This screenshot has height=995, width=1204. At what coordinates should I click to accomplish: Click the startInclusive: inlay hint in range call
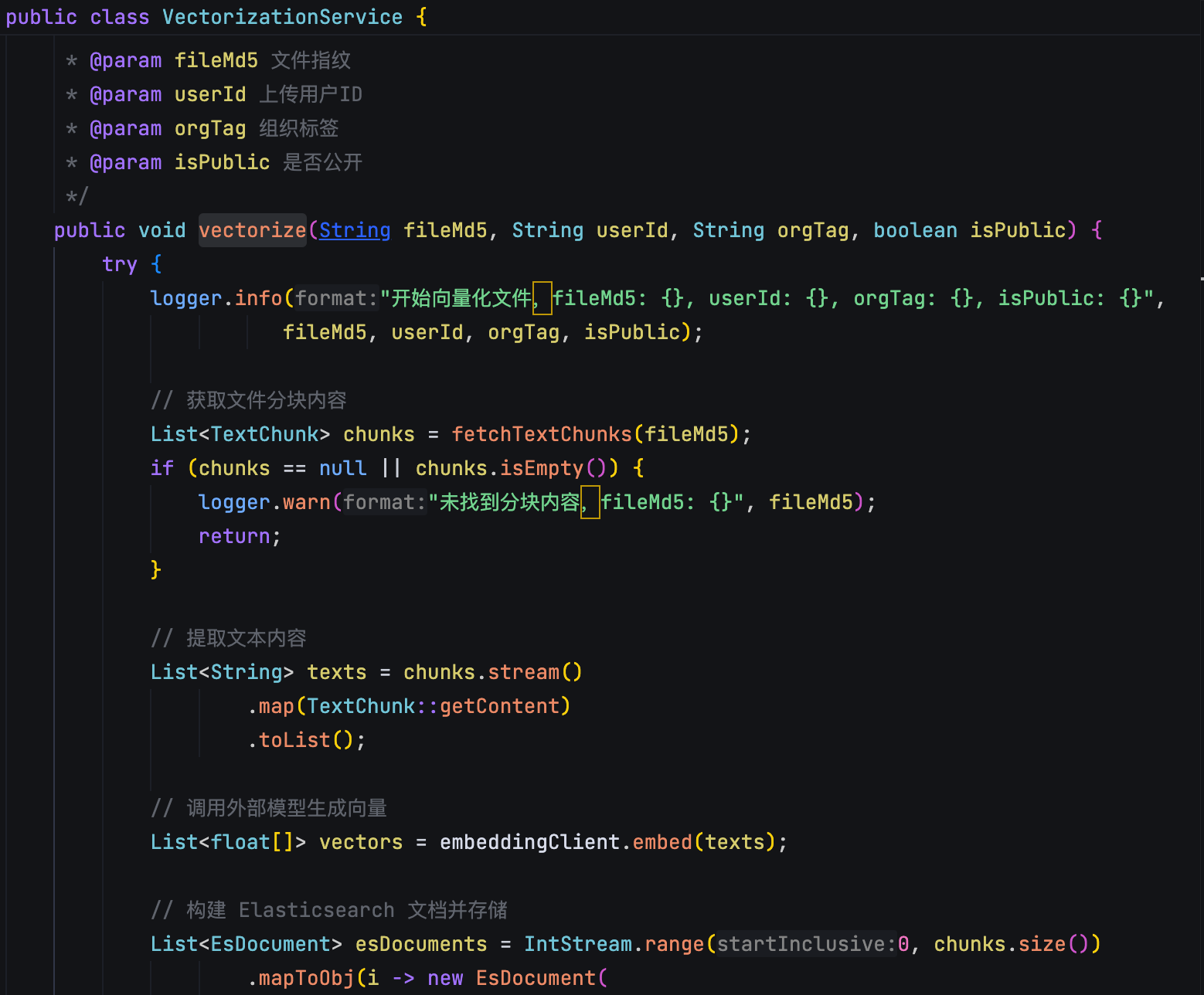tap(805, 944)
